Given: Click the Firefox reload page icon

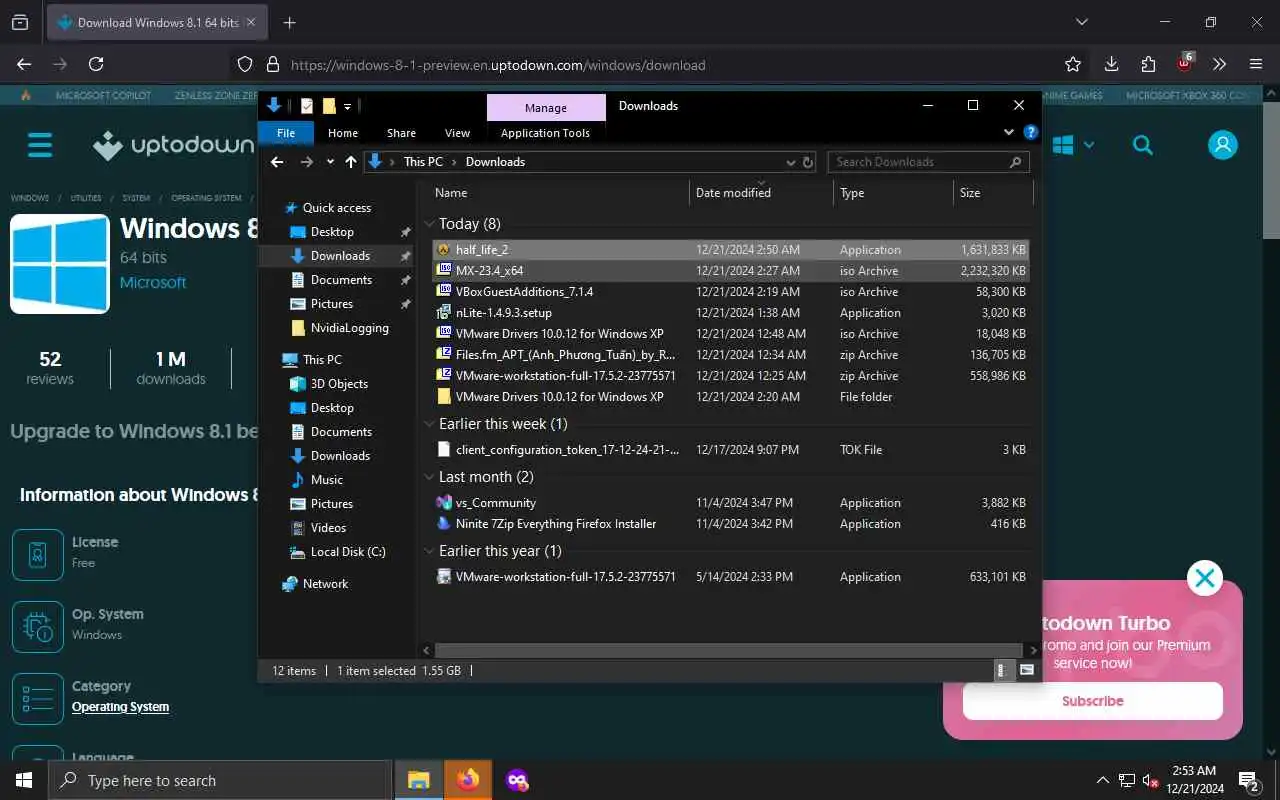Looking at the screenshot, I should pos(96,64).
